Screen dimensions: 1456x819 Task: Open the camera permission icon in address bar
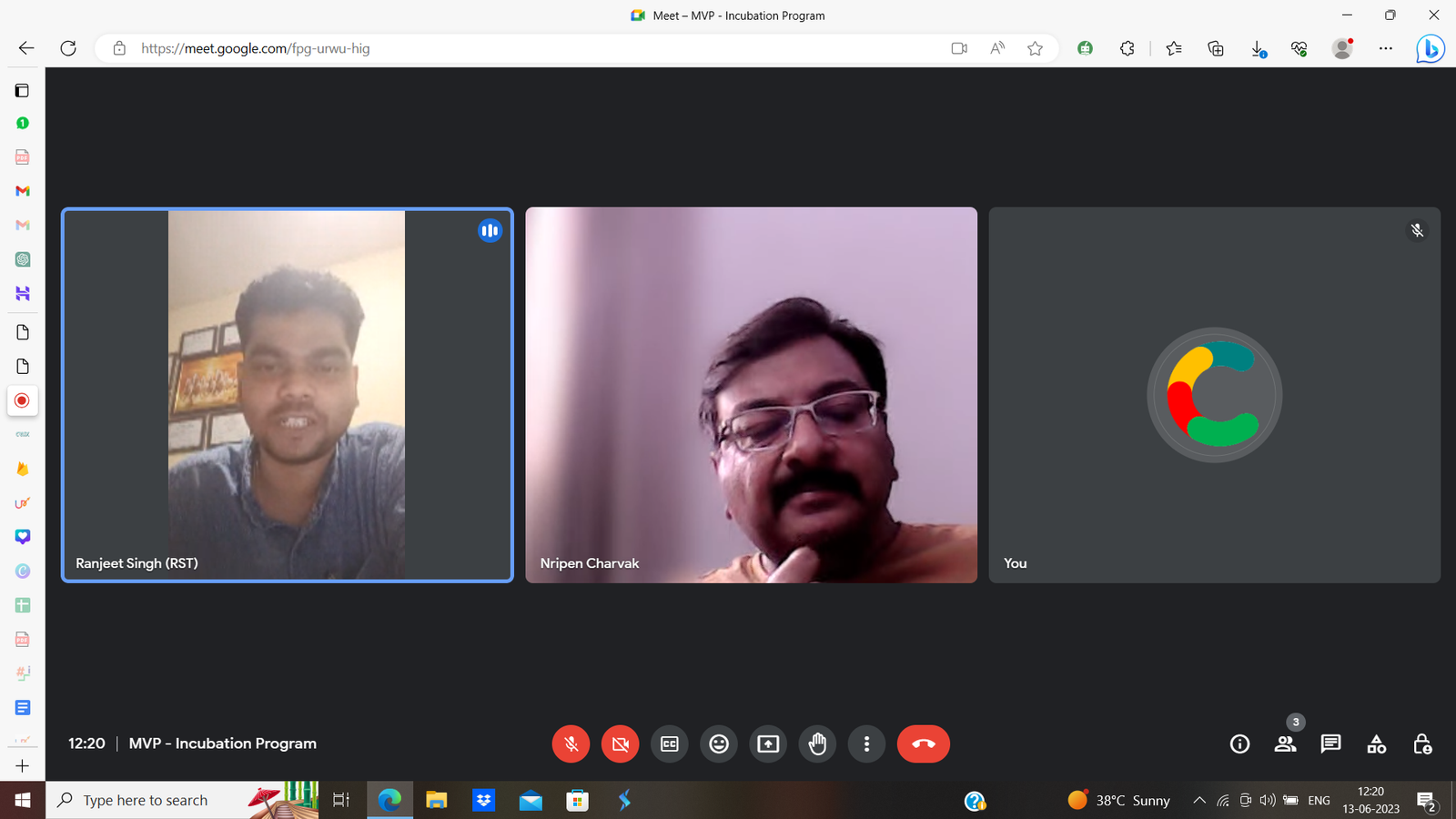point(959,48)
